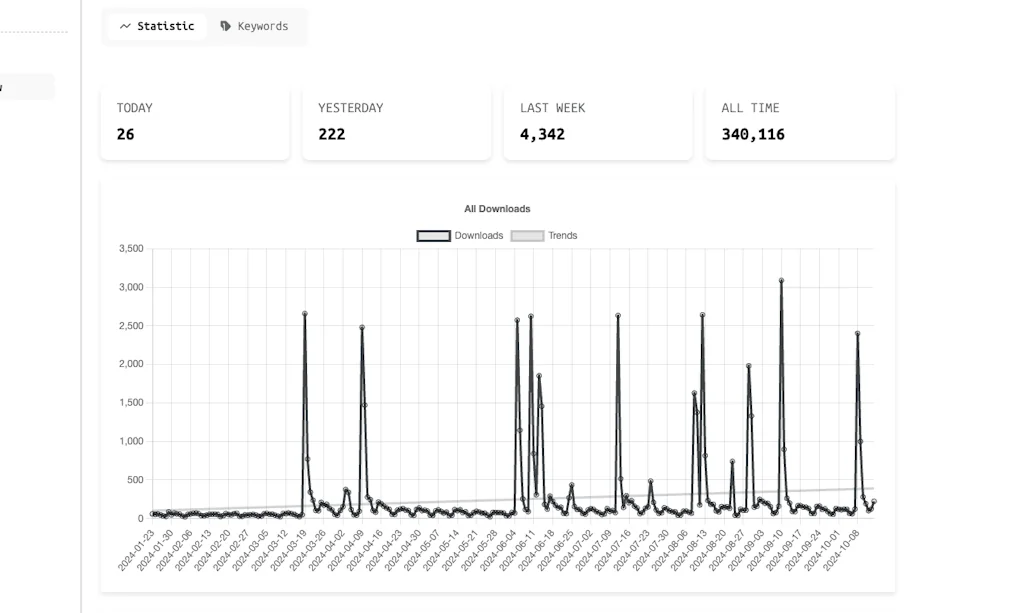Select the LAST WEEK card showing 4,342
This screenshot has height=613, width=1024.
point(597,121)
